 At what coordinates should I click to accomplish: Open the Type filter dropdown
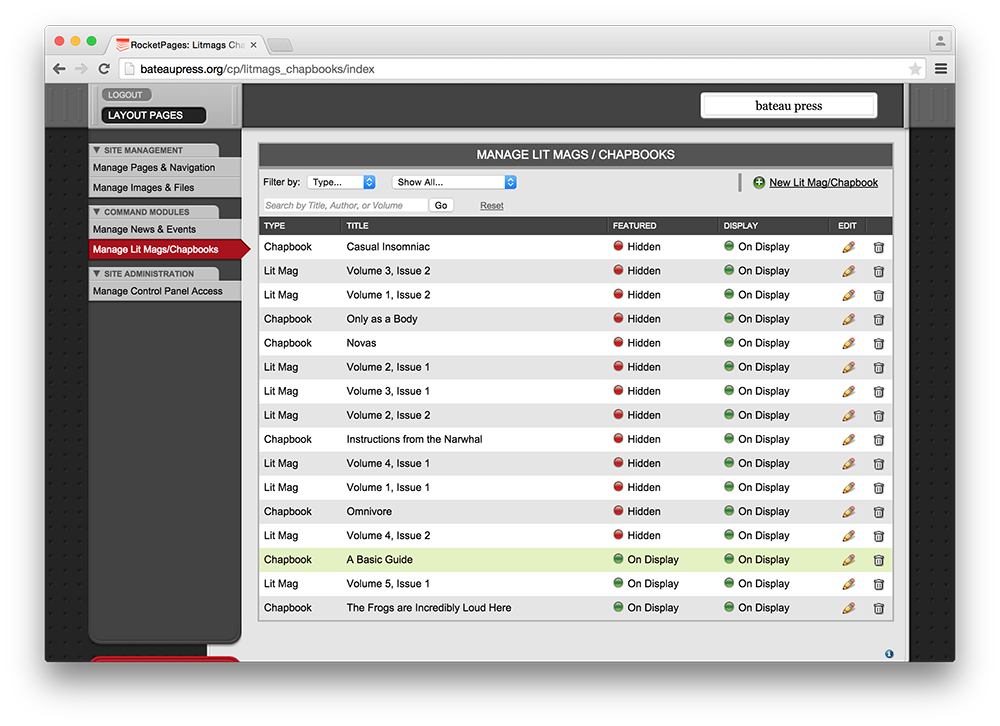coord(341,182)
